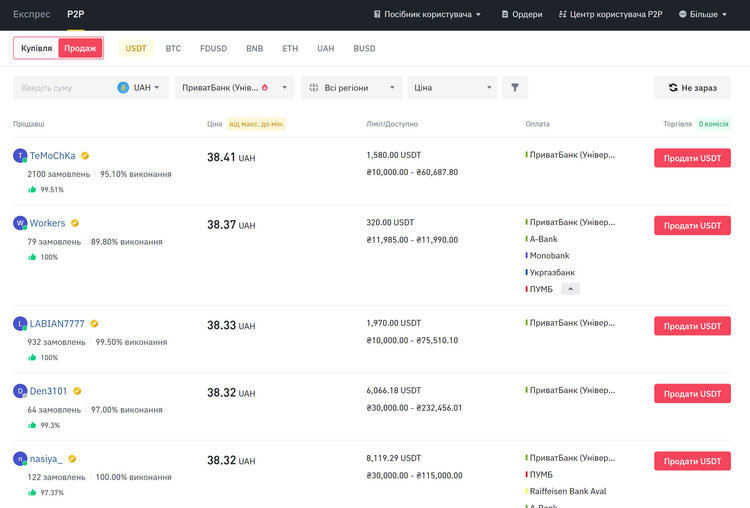Screen dimensions: 750x508
Task: Click the Ордери document icon
Action: coord(505,14)
